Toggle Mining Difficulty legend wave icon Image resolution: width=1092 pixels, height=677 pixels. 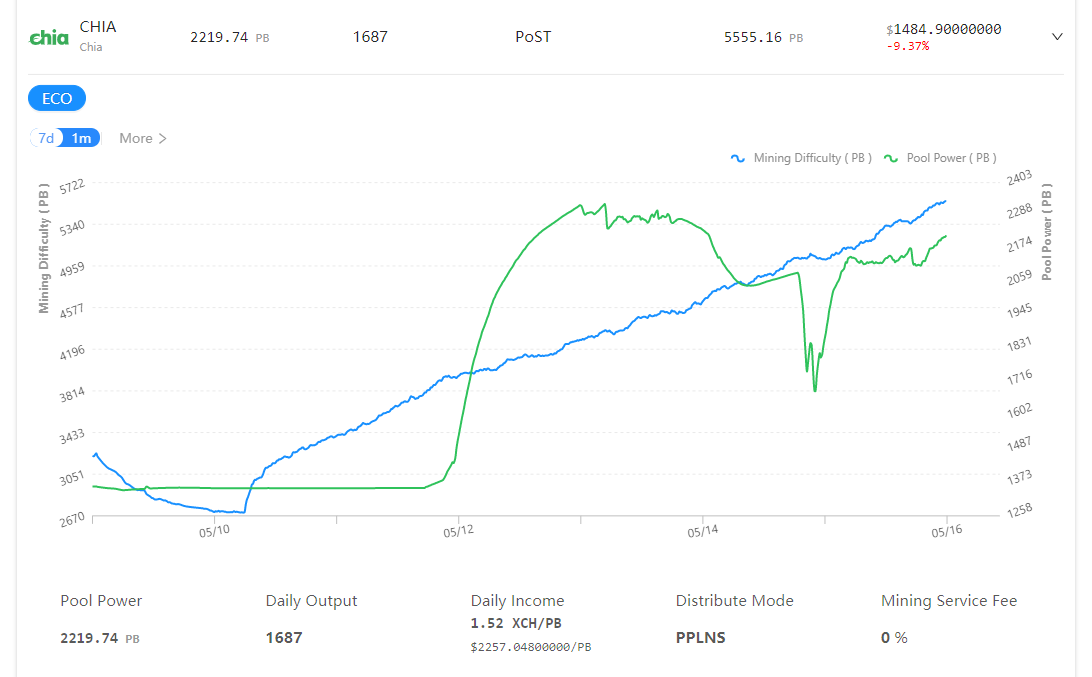[x=738, y=158]
